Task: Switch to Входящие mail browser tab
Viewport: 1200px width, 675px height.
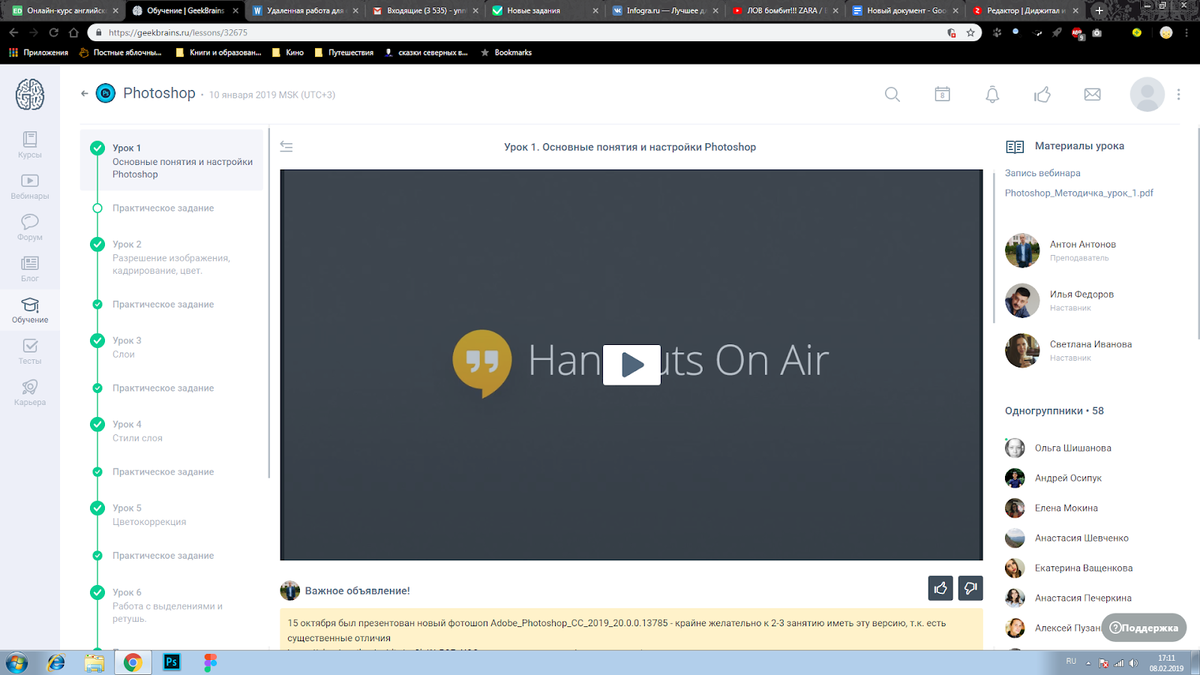Action: tap(424, 11)
